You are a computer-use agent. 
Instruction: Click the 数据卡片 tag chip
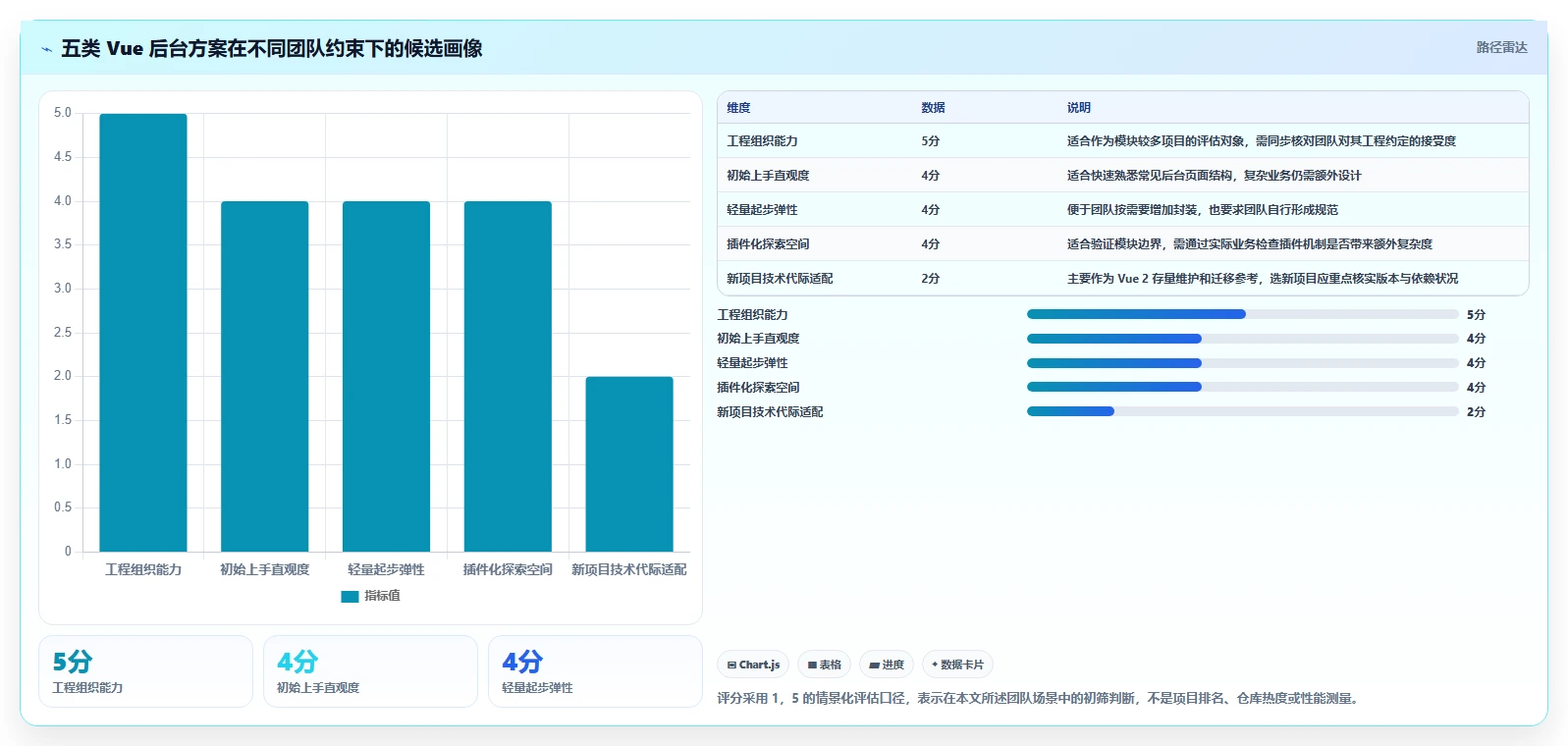[957, 665]
